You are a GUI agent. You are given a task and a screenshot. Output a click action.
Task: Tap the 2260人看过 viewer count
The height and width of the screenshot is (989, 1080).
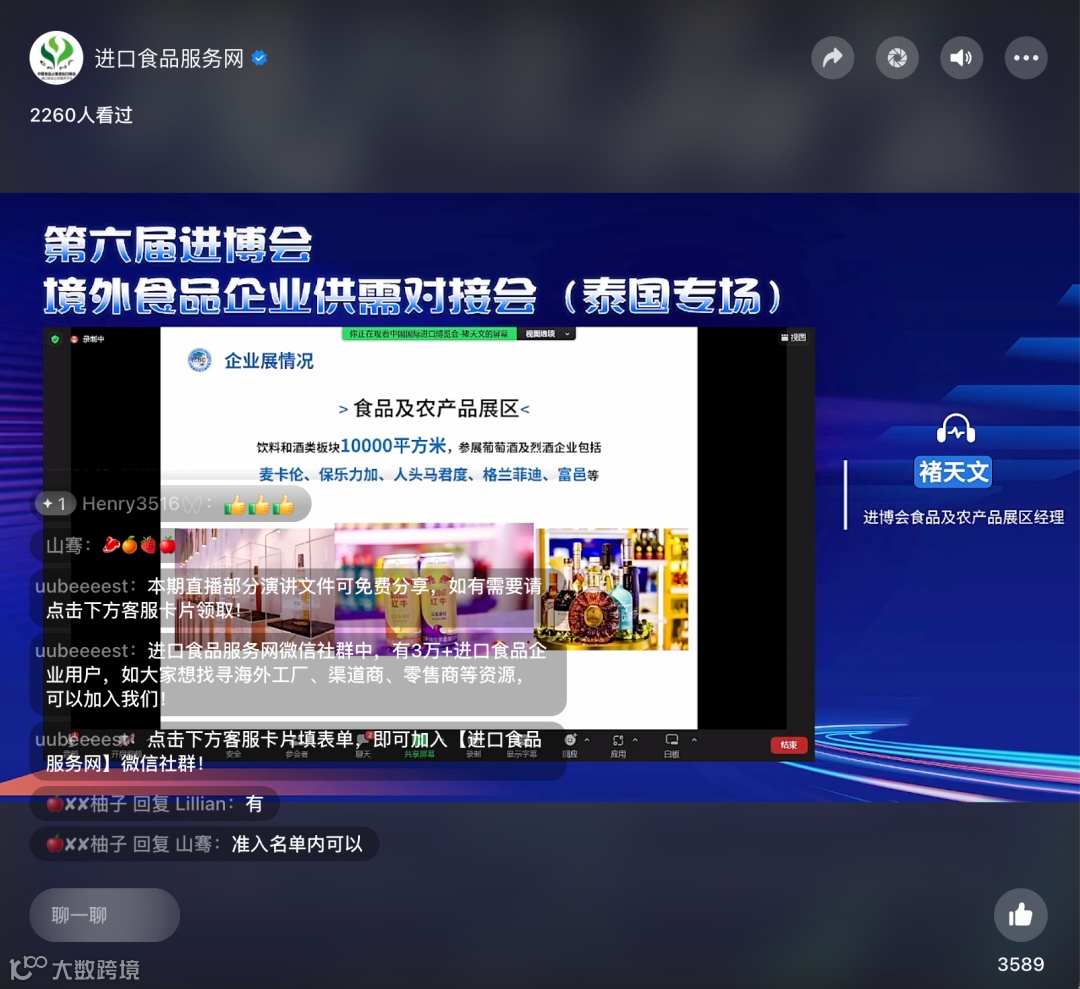[x=81, y=115]
